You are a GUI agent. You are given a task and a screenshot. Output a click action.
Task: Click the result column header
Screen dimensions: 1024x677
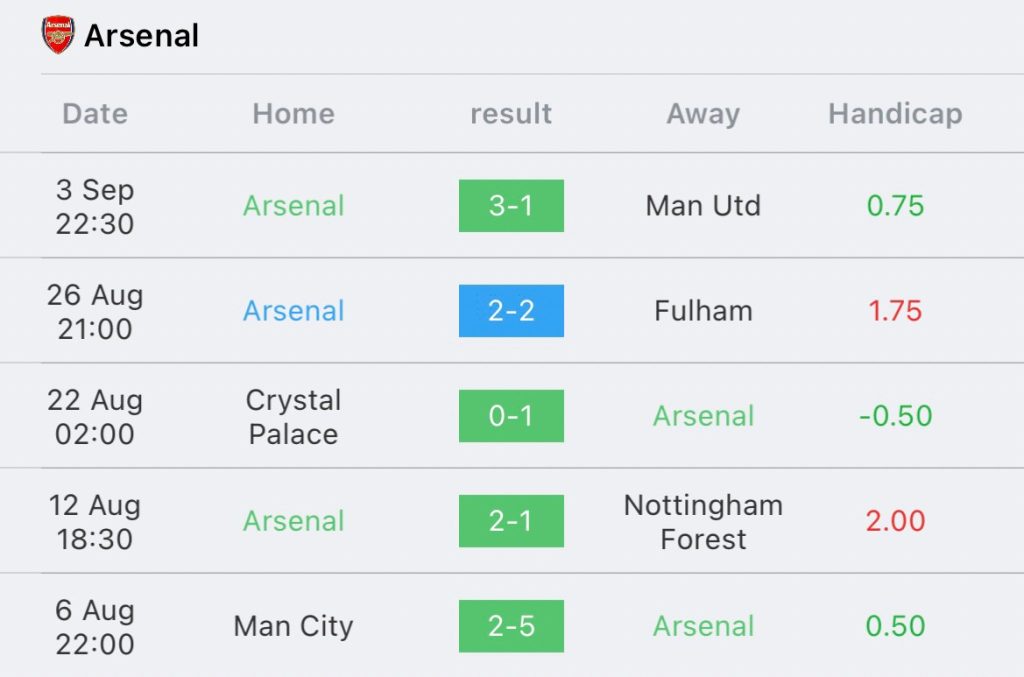(x=511, y=114)
